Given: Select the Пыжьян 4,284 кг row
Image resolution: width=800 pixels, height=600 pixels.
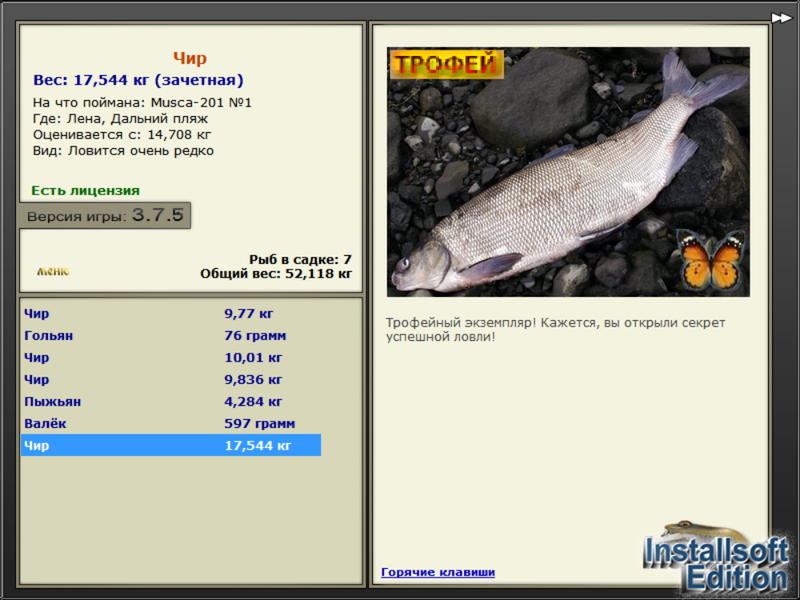Looking at the screenshot, I should tap(171, 401).
